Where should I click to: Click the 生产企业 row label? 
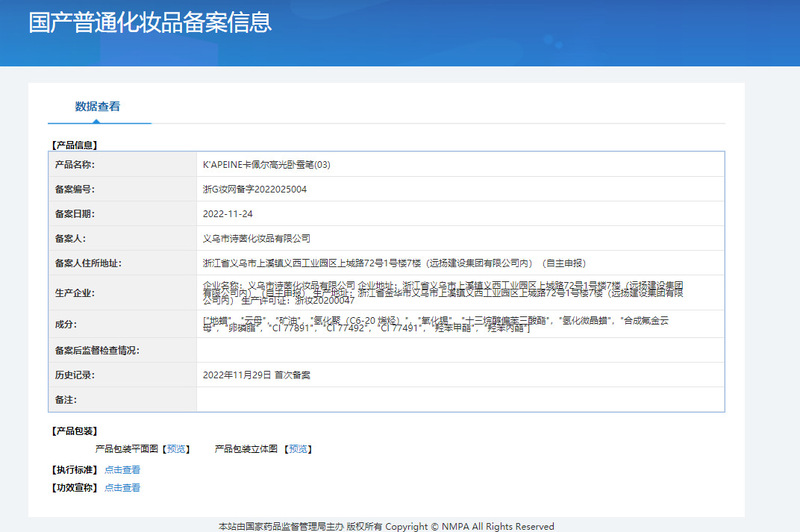click(x=75, y=293)
